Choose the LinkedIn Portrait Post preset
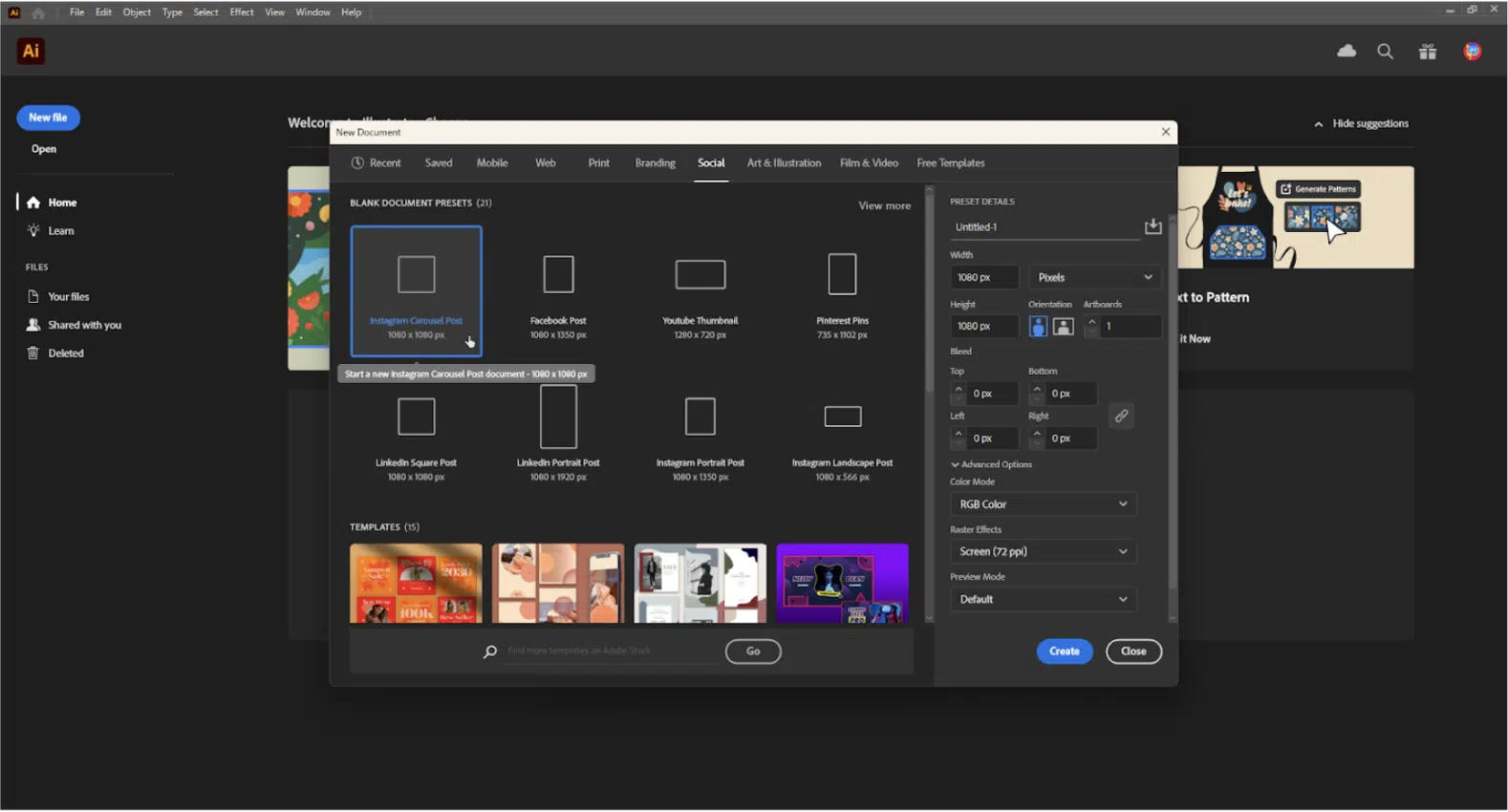The image size is (1508, 812). [558, 435]
